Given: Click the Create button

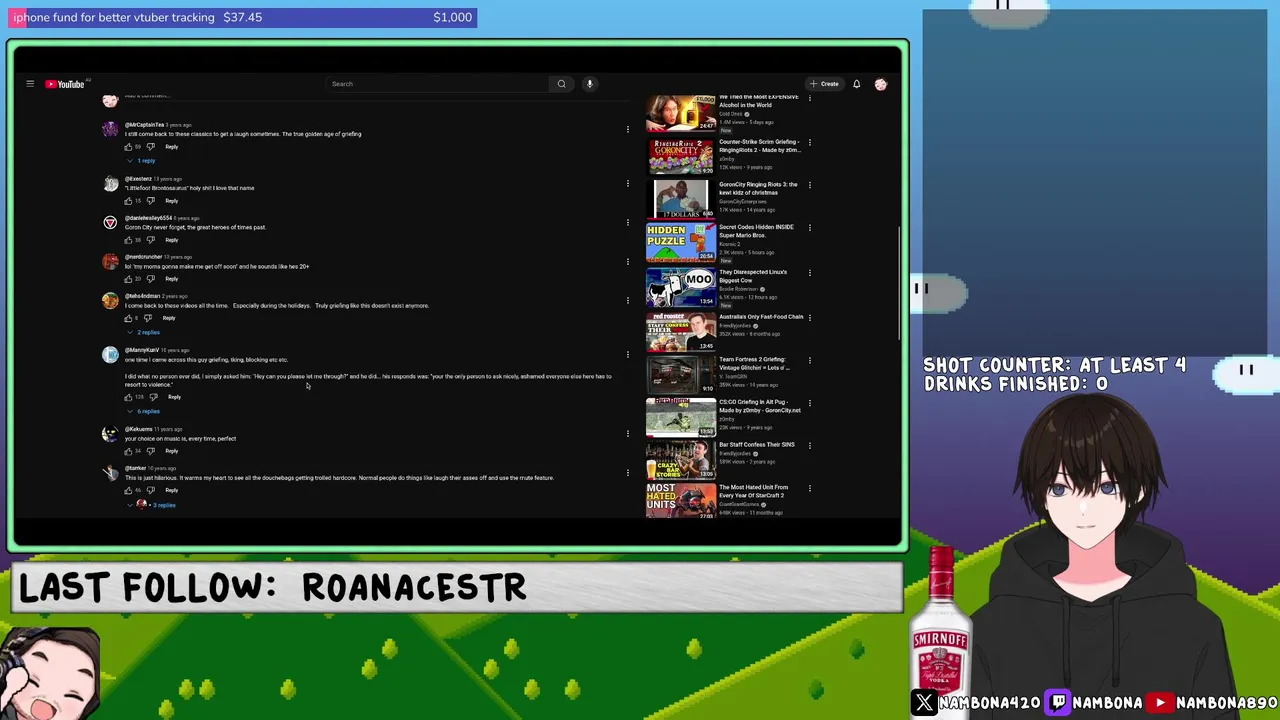Looking at the screenshot, I should coord(825,84).
